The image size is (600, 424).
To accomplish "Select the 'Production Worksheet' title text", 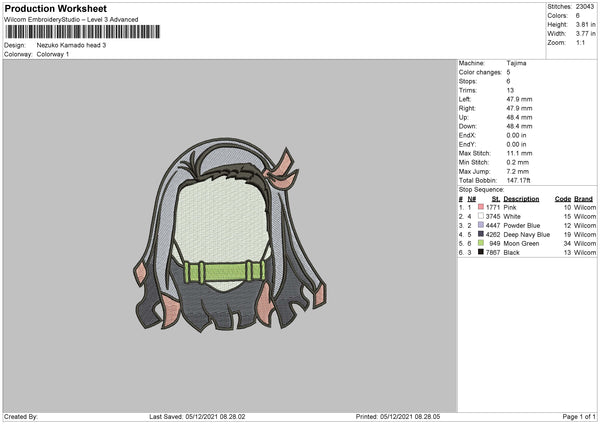I will pos(55,8).
